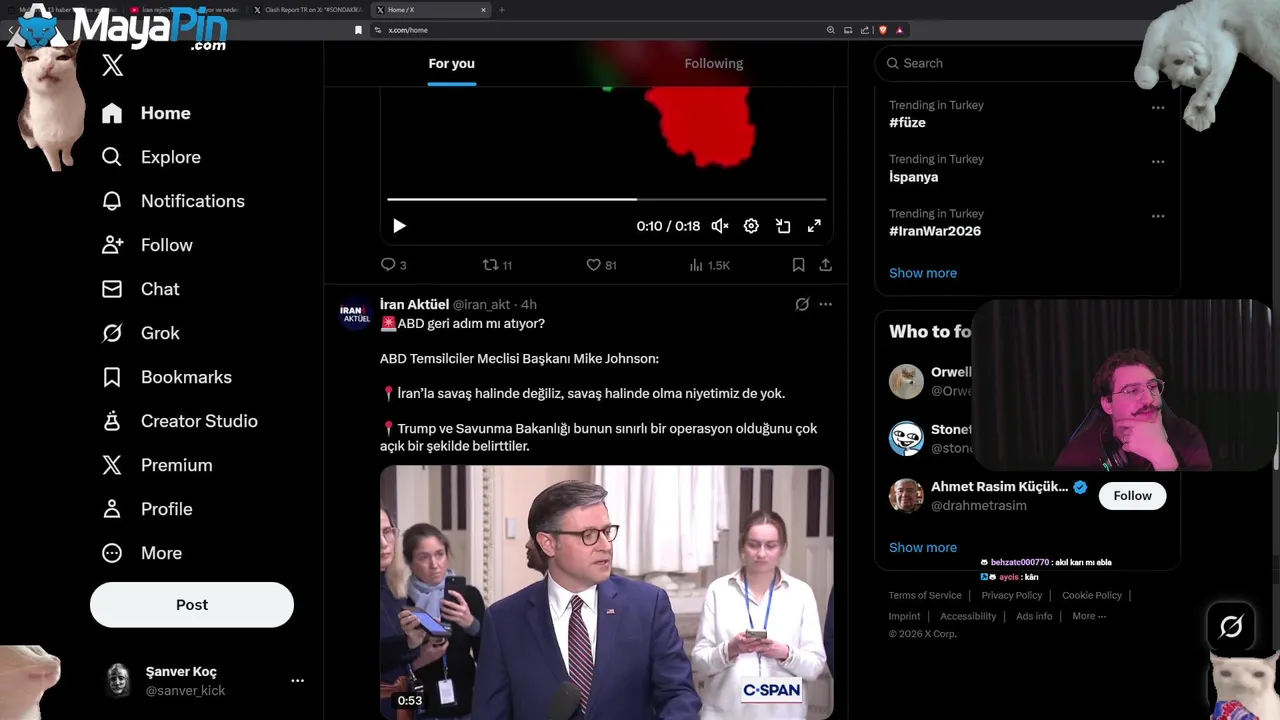
Task: Seek on the video progress bar
Action: (x=607, y=199)
